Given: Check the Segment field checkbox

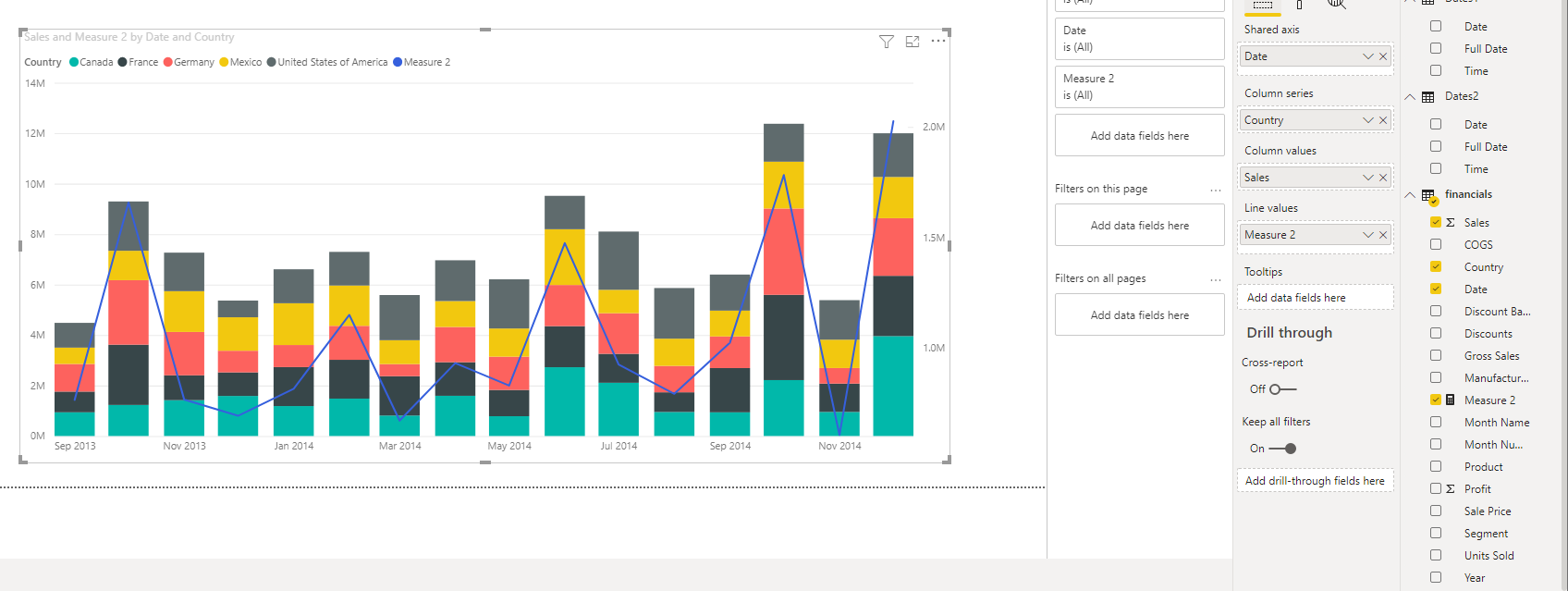Looking at the screenshot, I should click(x=1436, y=533).
